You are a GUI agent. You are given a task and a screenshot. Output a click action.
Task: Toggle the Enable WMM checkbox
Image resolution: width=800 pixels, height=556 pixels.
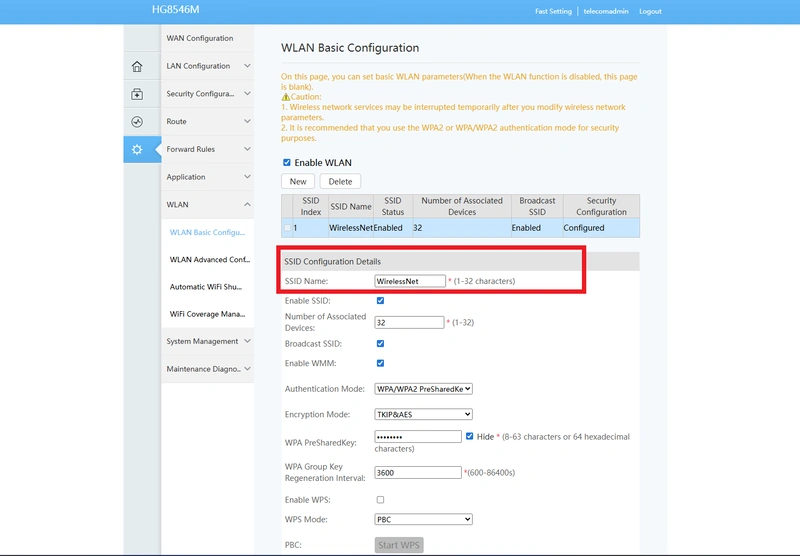[380, 364]
